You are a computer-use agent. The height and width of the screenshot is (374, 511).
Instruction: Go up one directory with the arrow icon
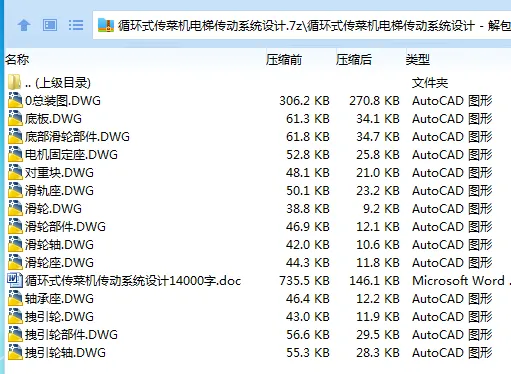[x=24, y=25]
